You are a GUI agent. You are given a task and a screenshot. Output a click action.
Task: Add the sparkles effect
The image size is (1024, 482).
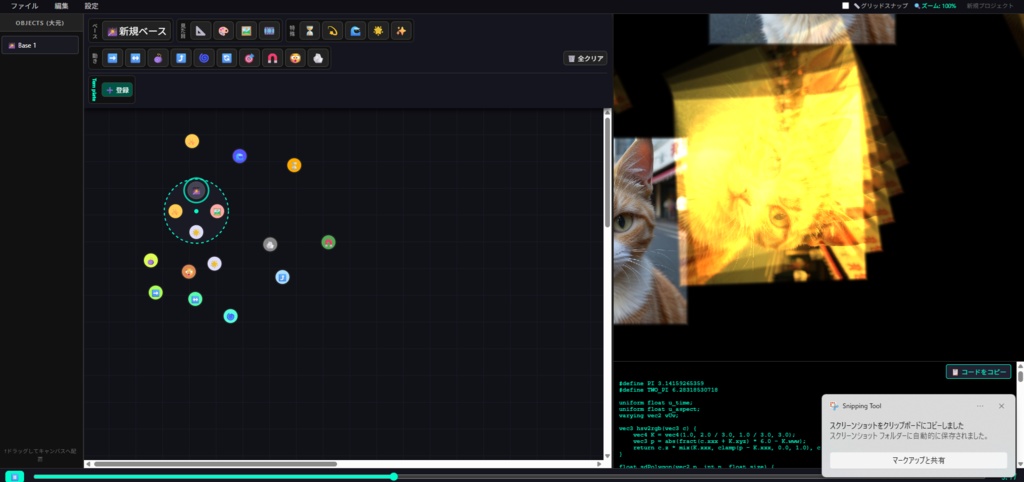[x=401, y=31]
